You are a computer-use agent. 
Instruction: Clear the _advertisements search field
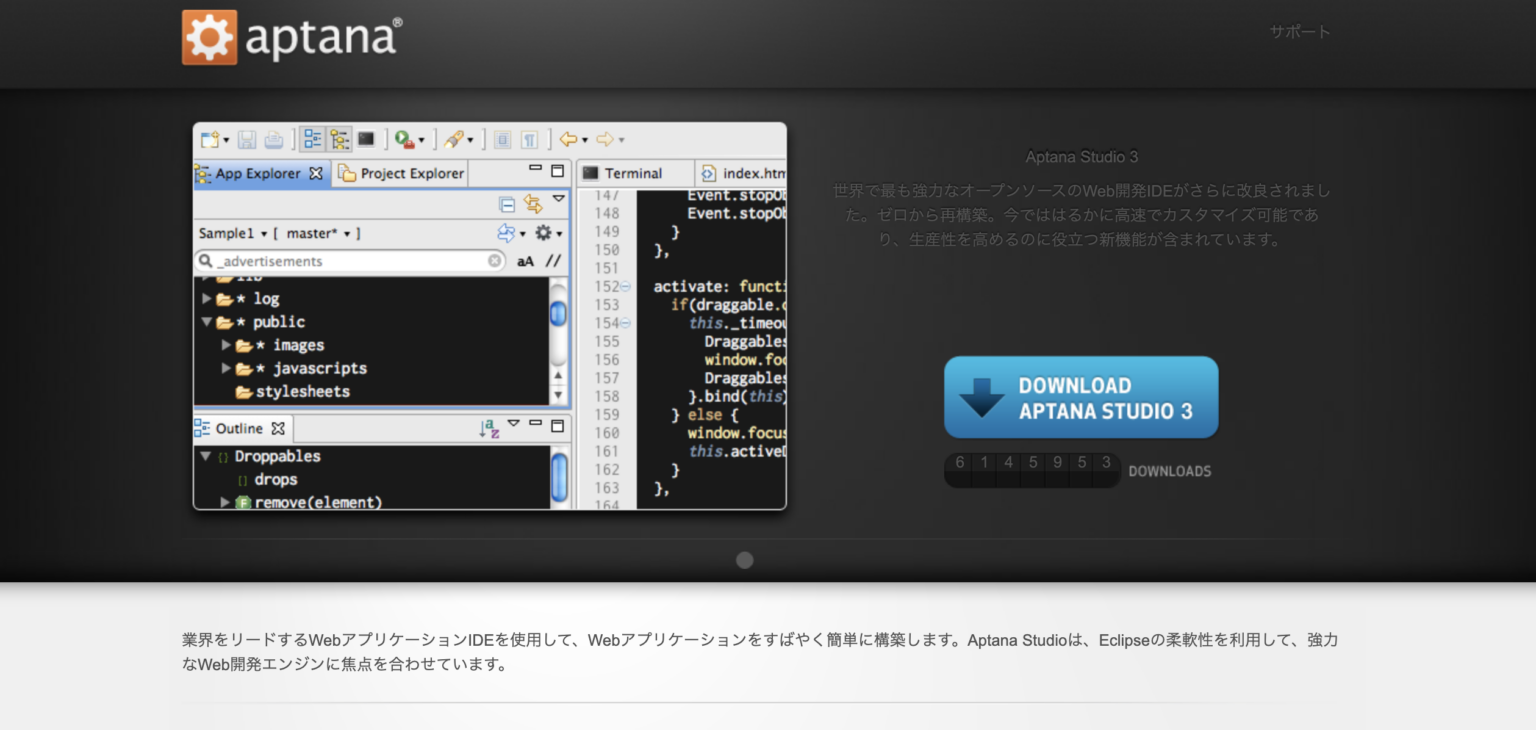(x=495, y=261)
